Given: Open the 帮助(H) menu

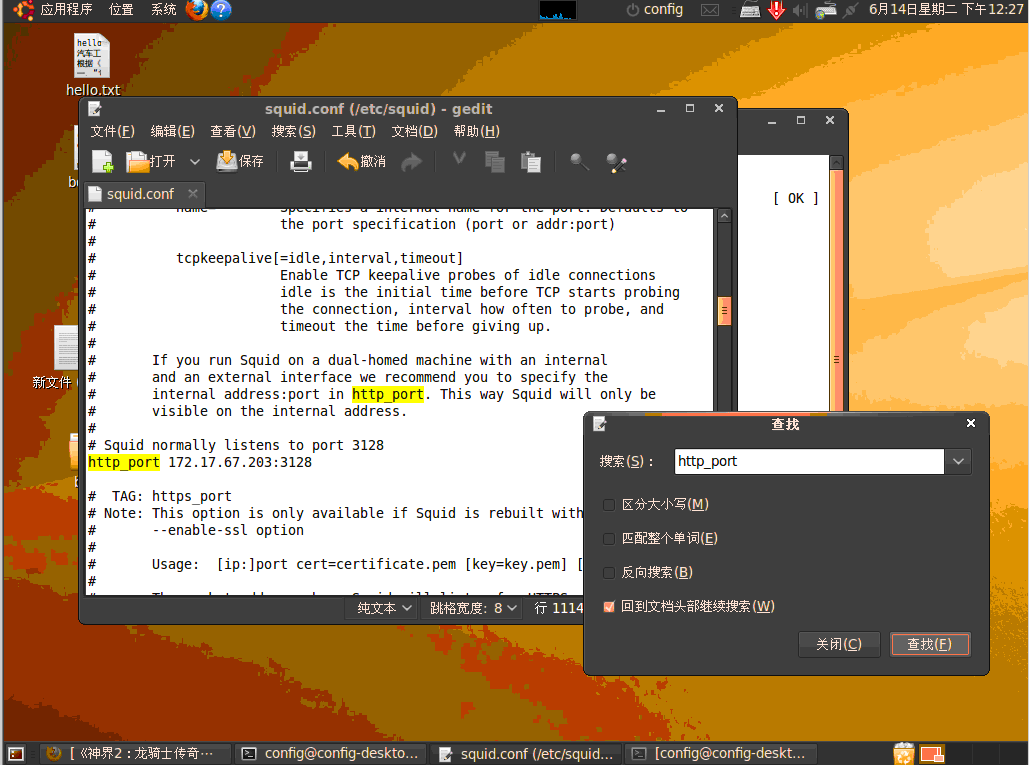Looking at the screenshot, I should point(476,131).
